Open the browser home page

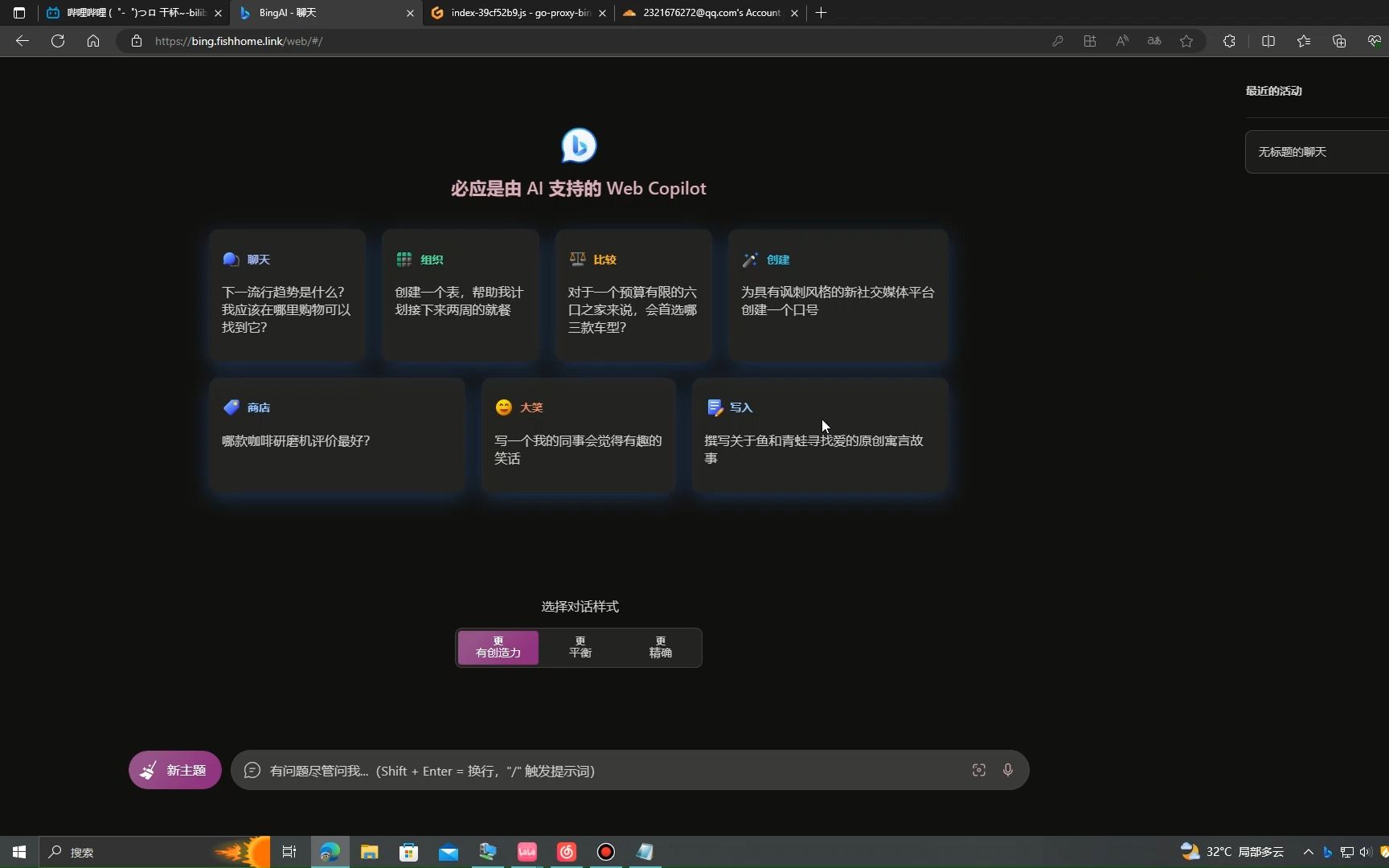point(93,41)
